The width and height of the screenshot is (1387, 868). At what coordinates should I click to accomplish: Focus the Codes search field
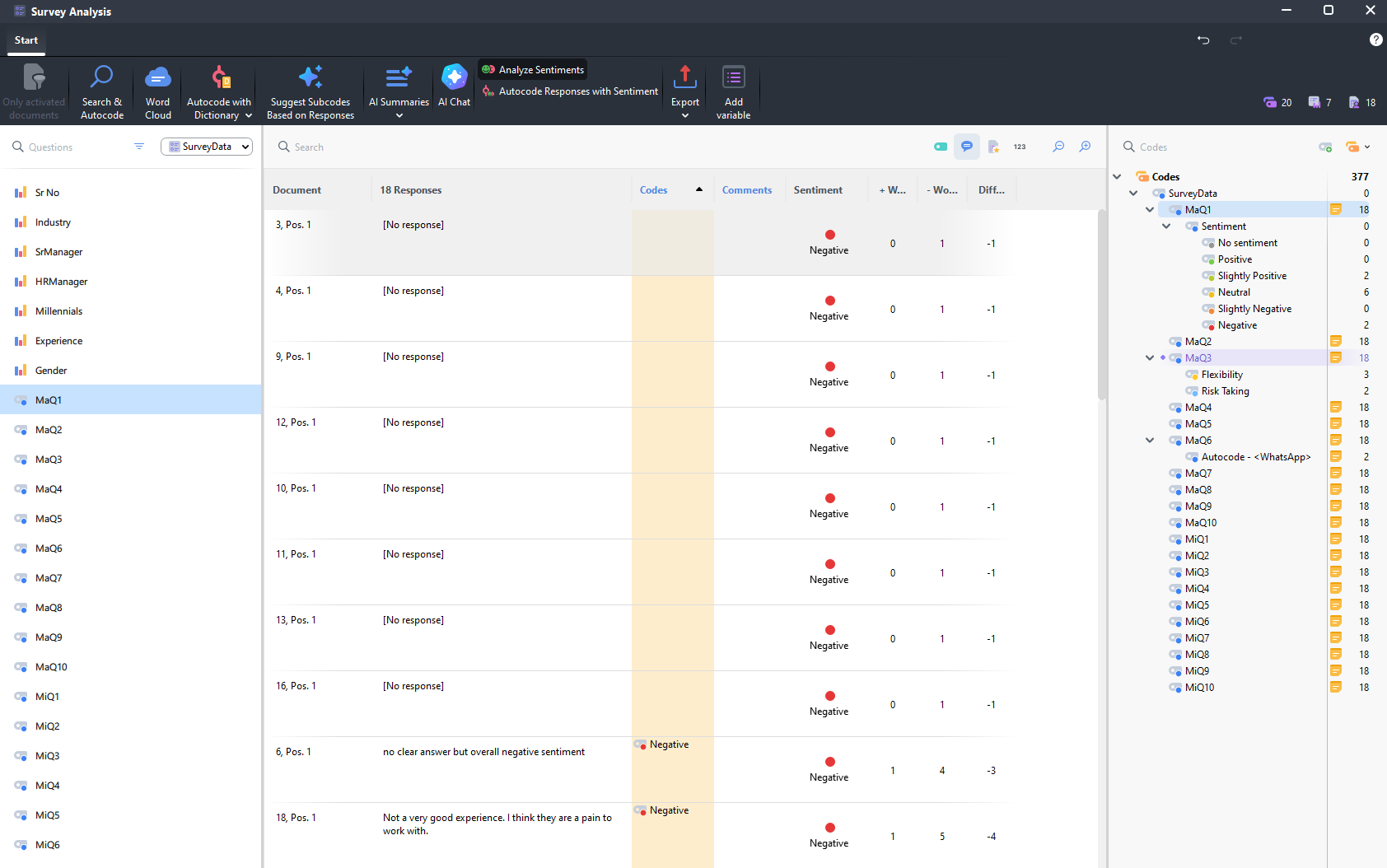[1211, 147]
